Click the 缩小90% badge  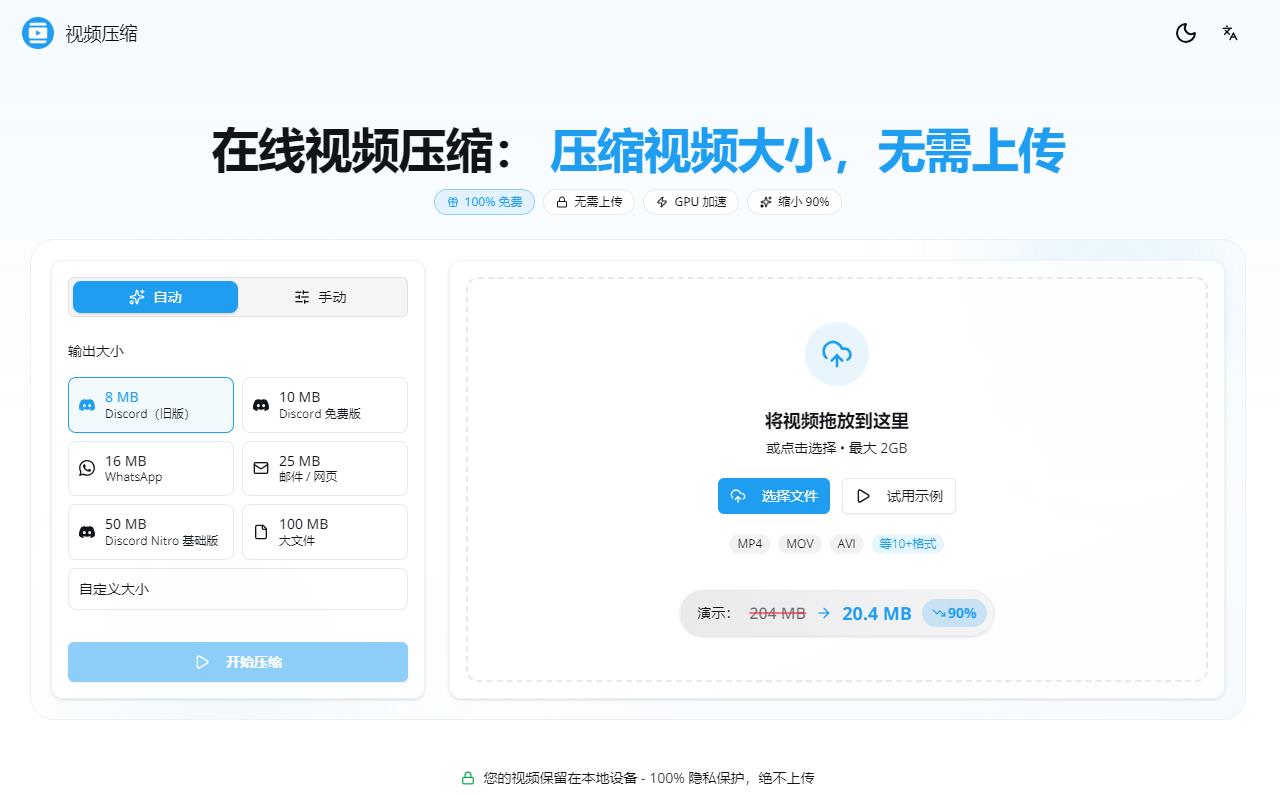(x=794, y=202)
